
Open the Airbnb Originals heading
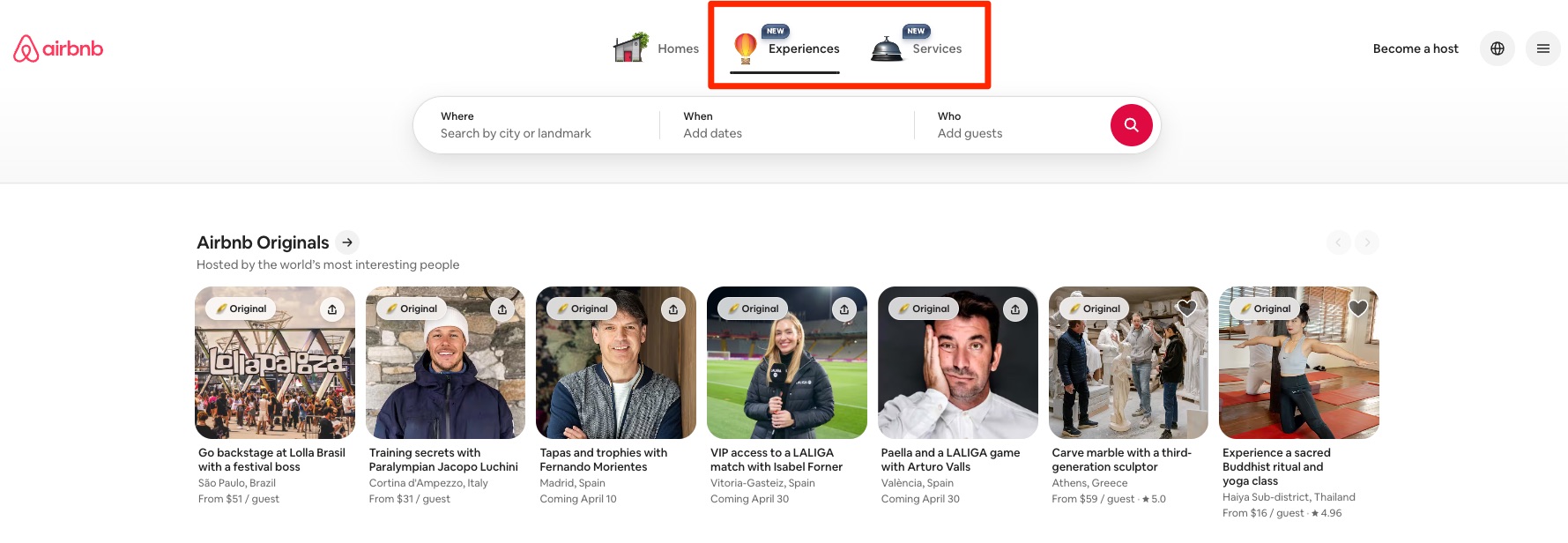click(263, 242)
